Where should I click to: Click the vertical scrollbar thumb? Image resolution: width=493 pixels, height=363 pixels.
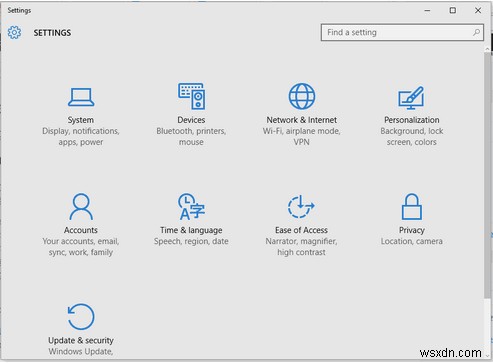coord(487,175)
